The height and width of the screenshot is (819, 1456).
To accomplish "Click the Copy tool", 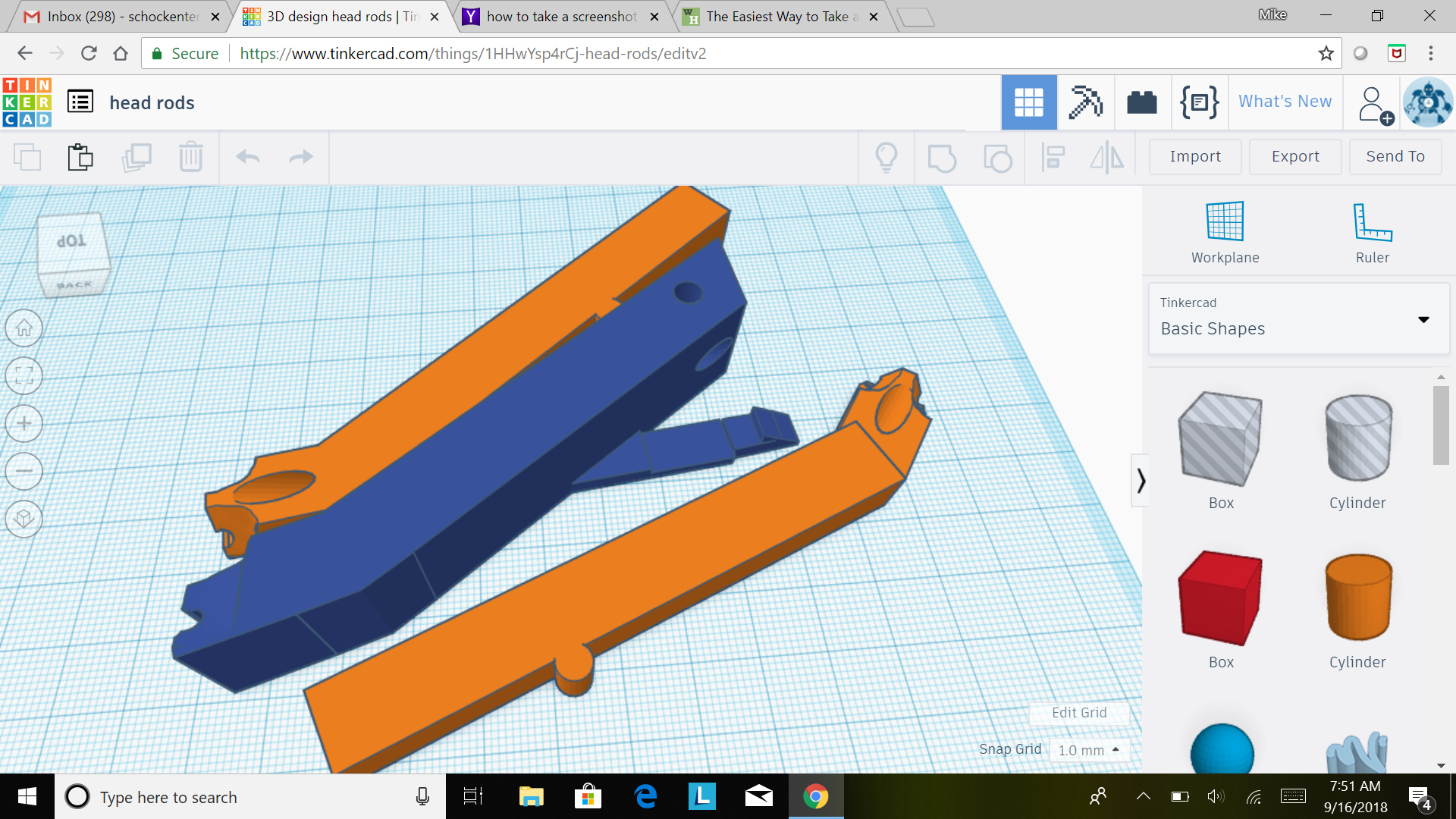I will pos(27,158).
